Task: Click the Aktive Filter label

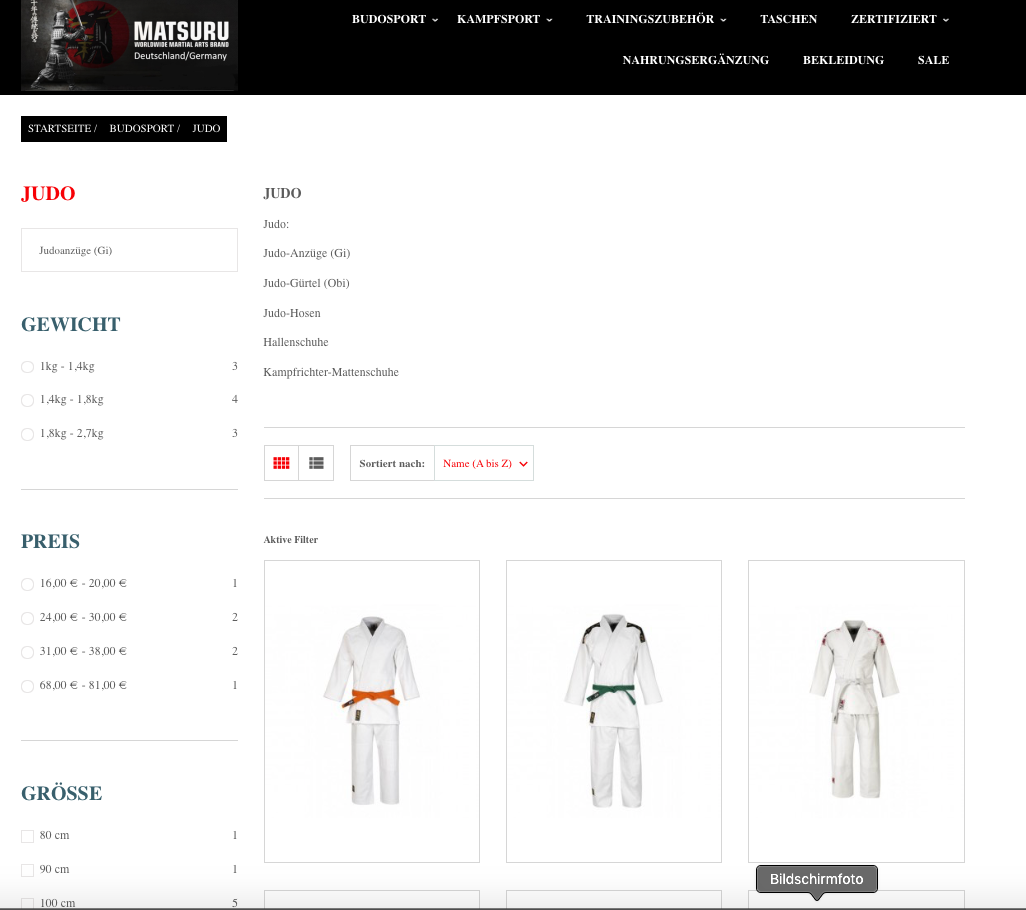Action: 291,540
